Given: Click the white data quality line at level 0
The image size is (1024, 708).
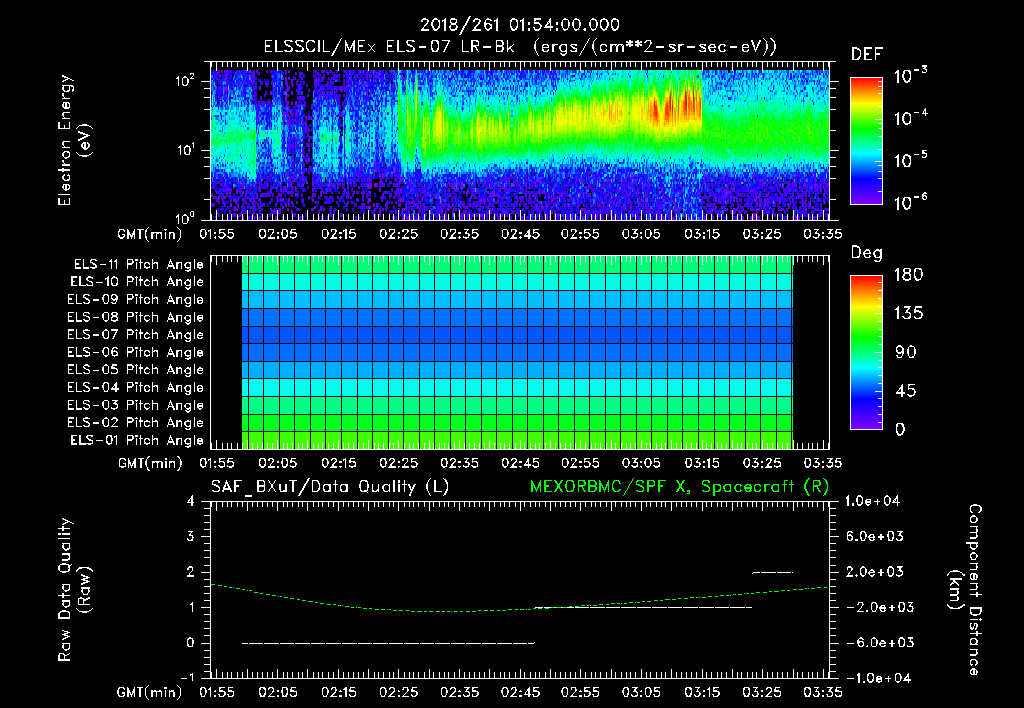Looking at the screenshot, I should pos(389,643).
